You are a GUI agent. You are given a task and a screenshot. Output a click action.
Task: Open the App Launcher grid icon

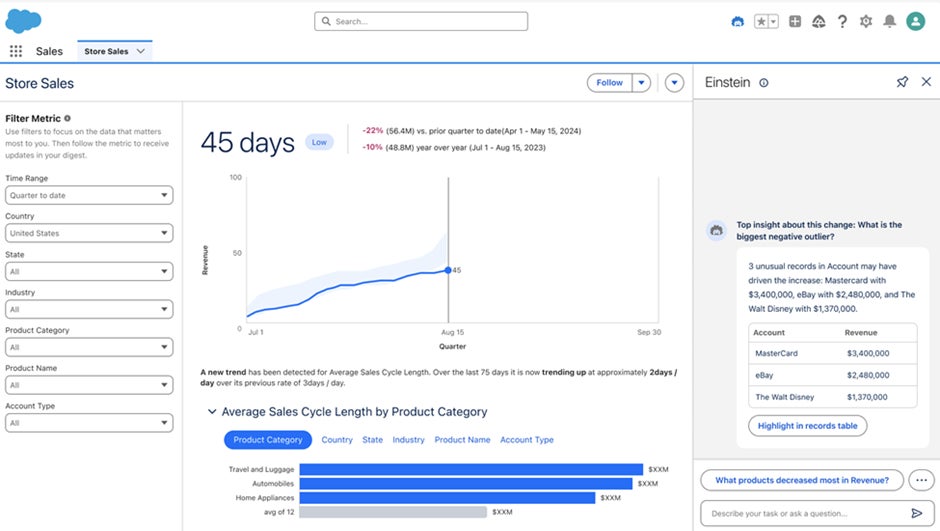pos(16,51)
